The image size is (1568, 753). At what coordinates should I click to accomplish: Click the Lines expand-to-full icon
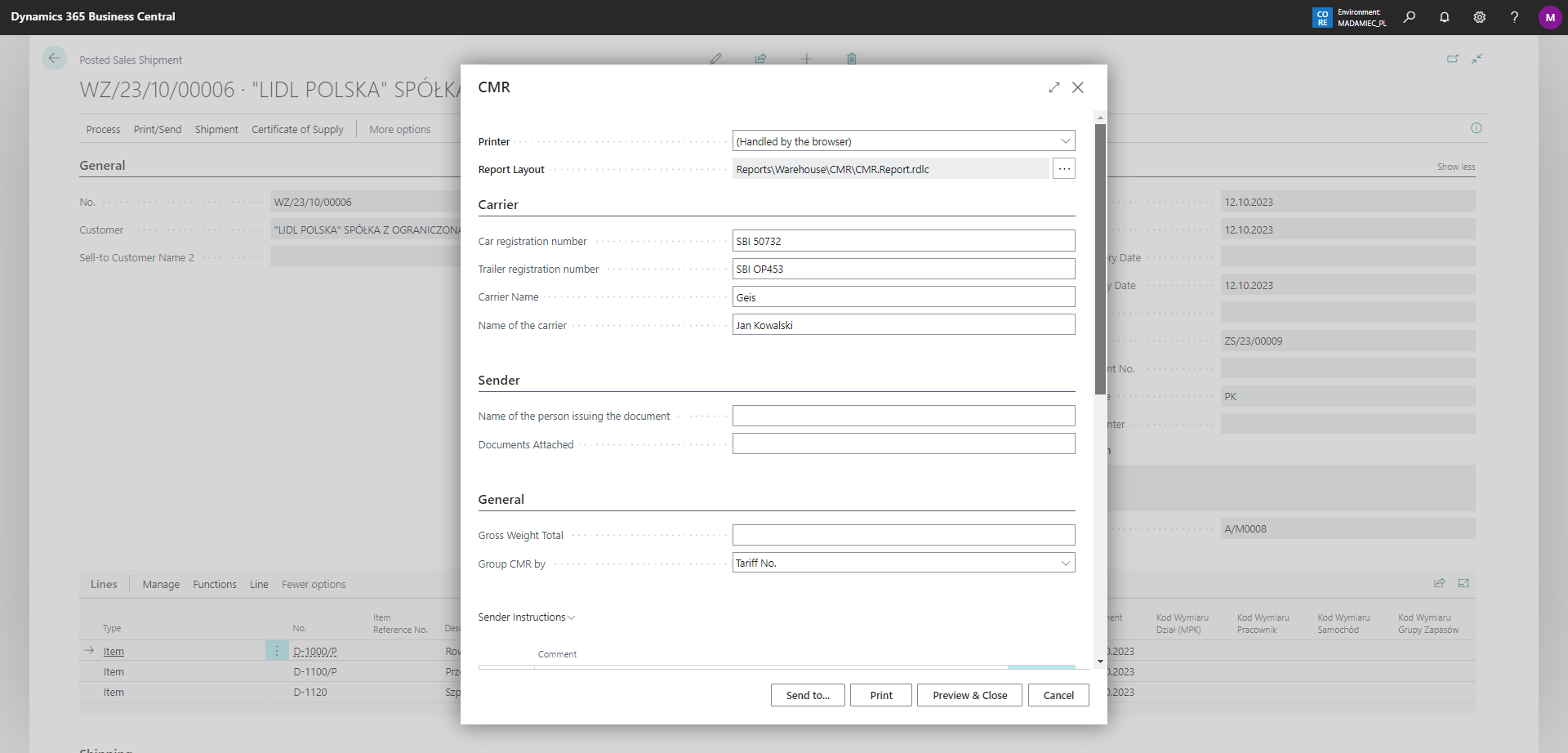point(1463,583)
